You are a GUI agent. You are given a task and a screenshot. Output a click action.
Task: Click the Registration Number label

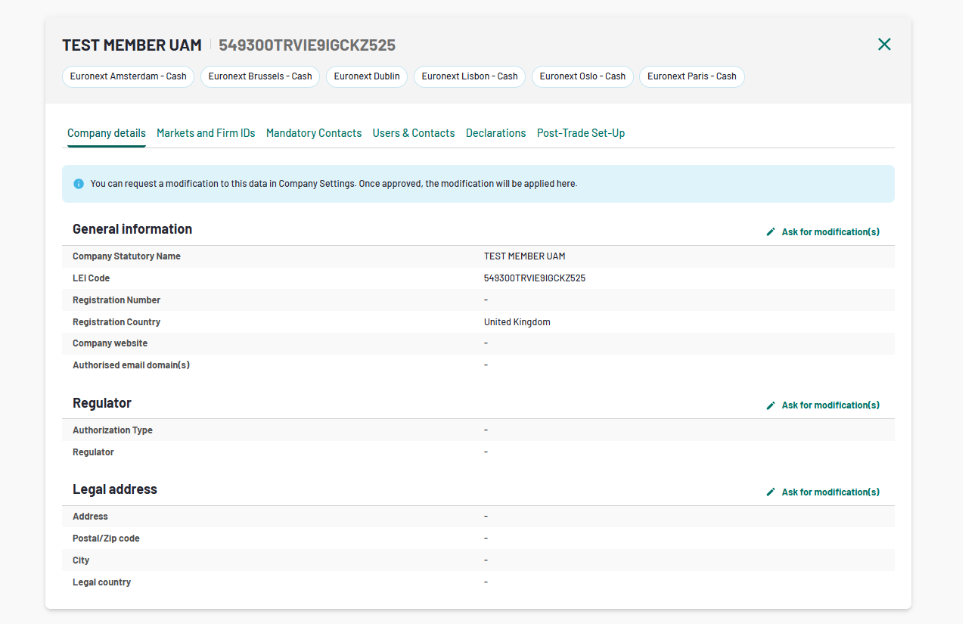pyautogui.click(x=116, y=300)
